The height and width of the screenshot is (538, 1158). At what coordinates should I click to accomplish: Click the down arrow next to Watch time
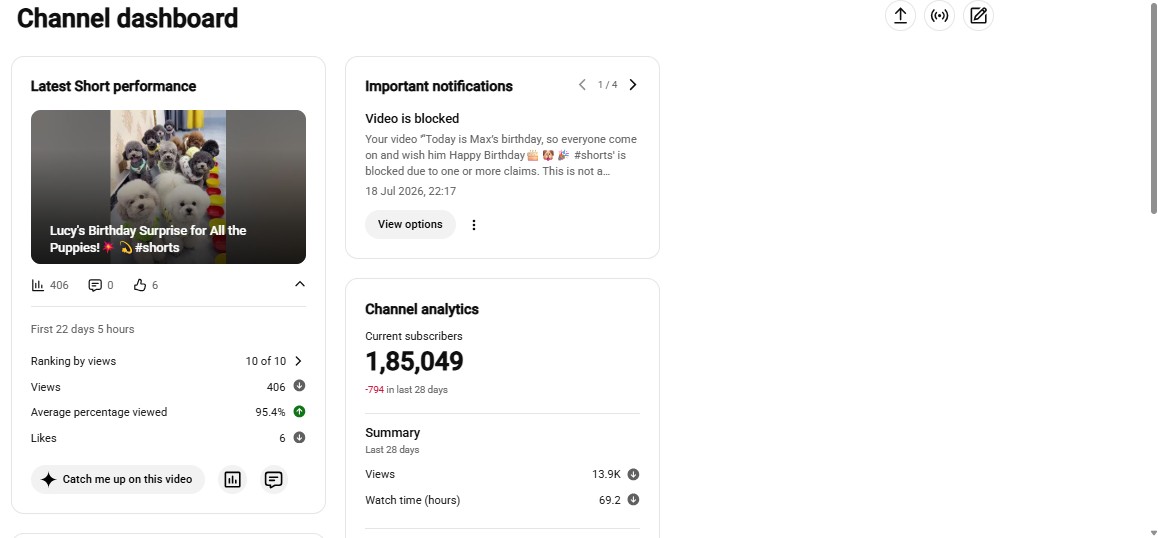coord(633,500)
